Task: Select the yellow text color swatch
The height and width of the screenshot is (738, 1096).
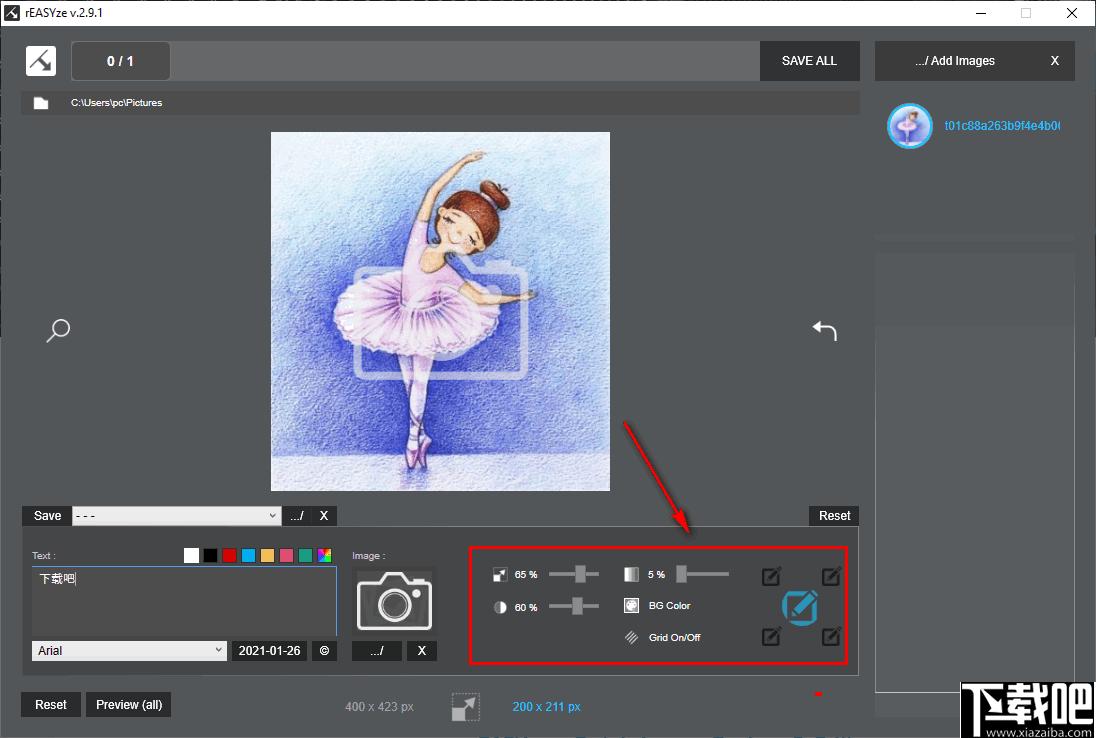Action: tap(267, 556)
